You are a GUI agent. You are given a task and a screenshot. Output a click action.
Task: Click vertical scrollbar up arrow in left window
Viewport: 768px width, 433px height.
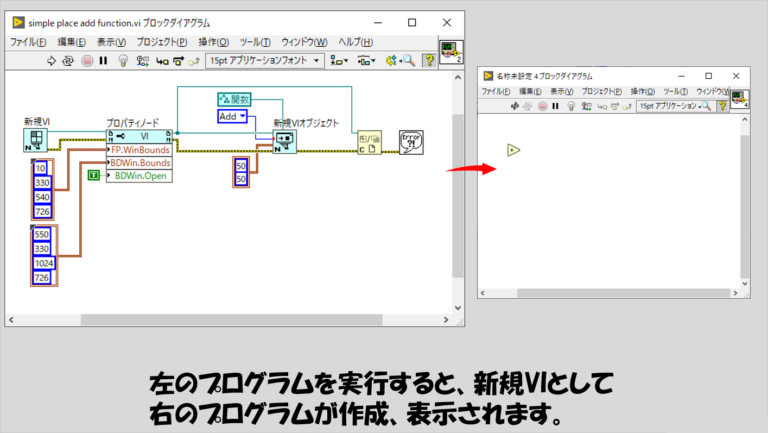(x=457, y=77)
